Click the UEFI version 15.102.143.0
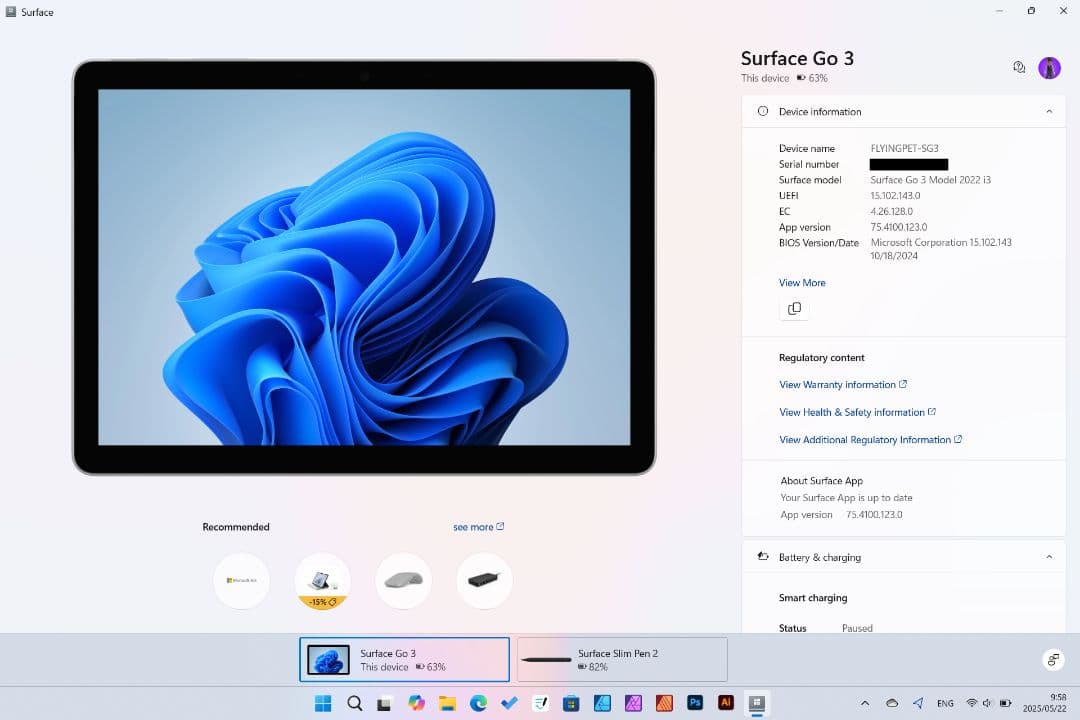This screenshot has width=1080, height=720. (895, 196)
